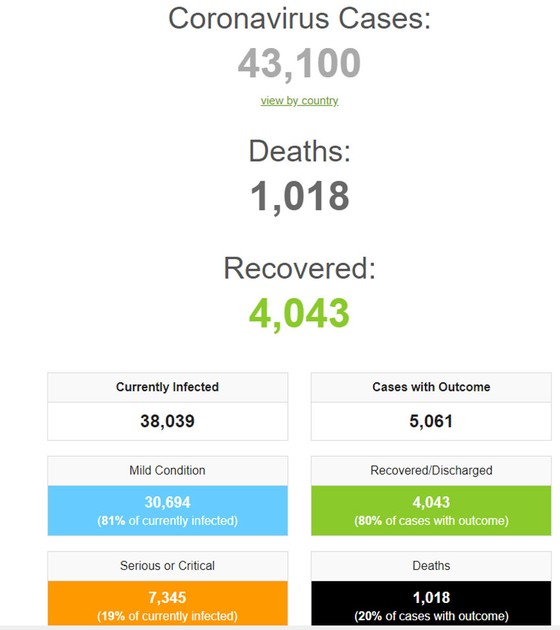This screenshot has height=630, width=560.
Task: Click the Cases with Outcome header
Action: (431, 387)
